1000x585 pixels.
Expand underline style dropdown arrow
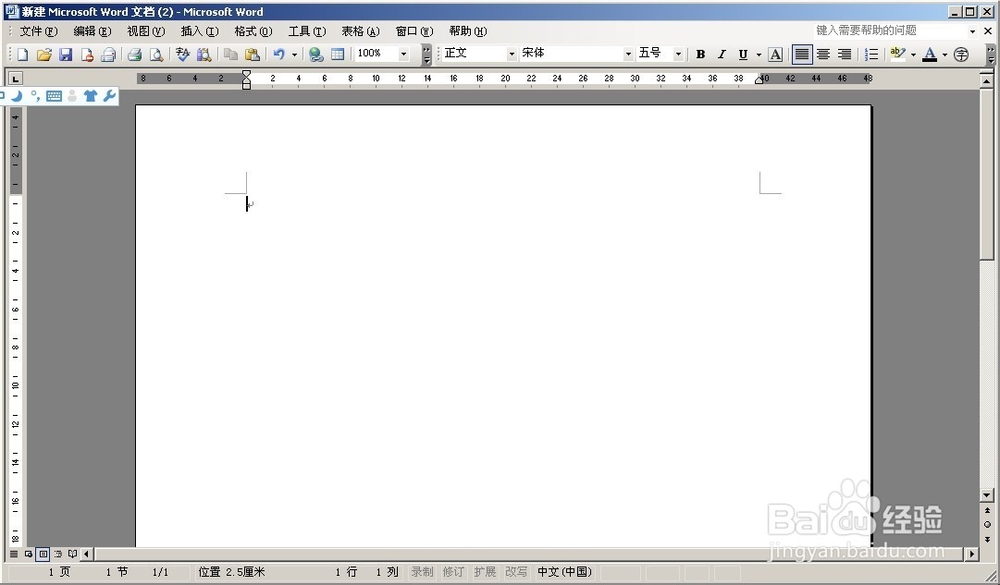758,54
